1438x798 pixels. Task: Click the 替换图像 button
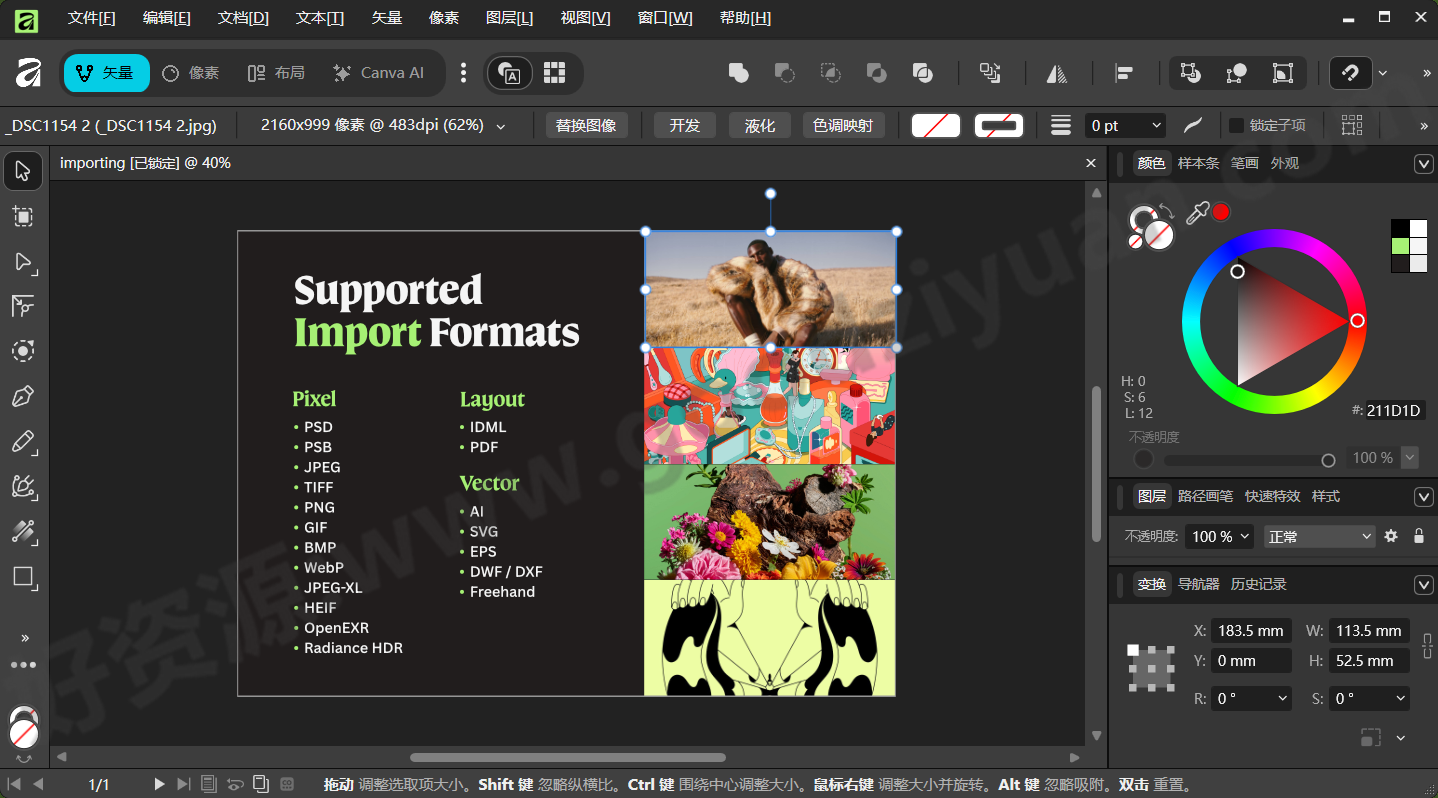[586, 125]
